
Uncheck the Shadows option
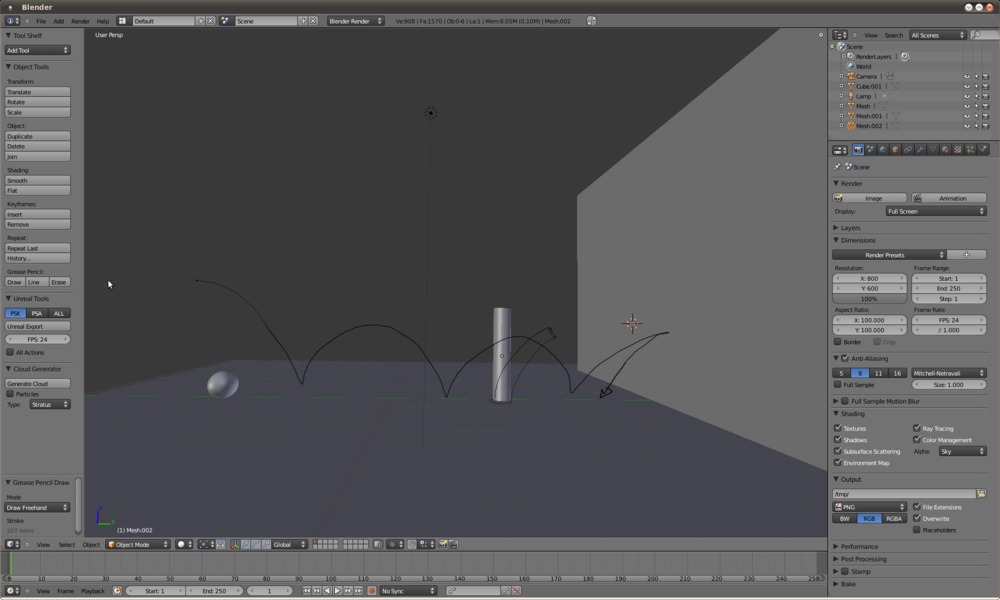point(837,440)
